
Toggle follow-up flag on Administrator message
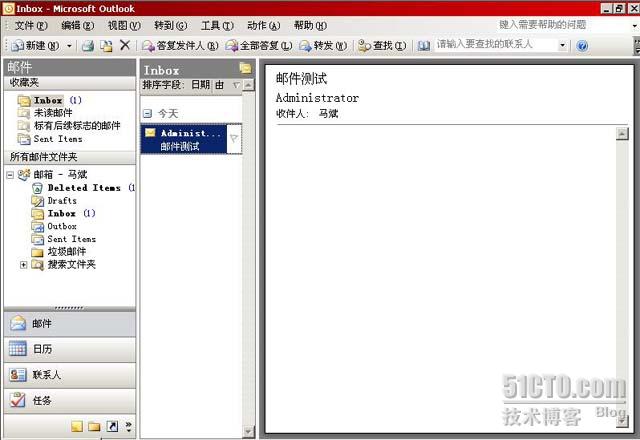click(x=234, y=139)
